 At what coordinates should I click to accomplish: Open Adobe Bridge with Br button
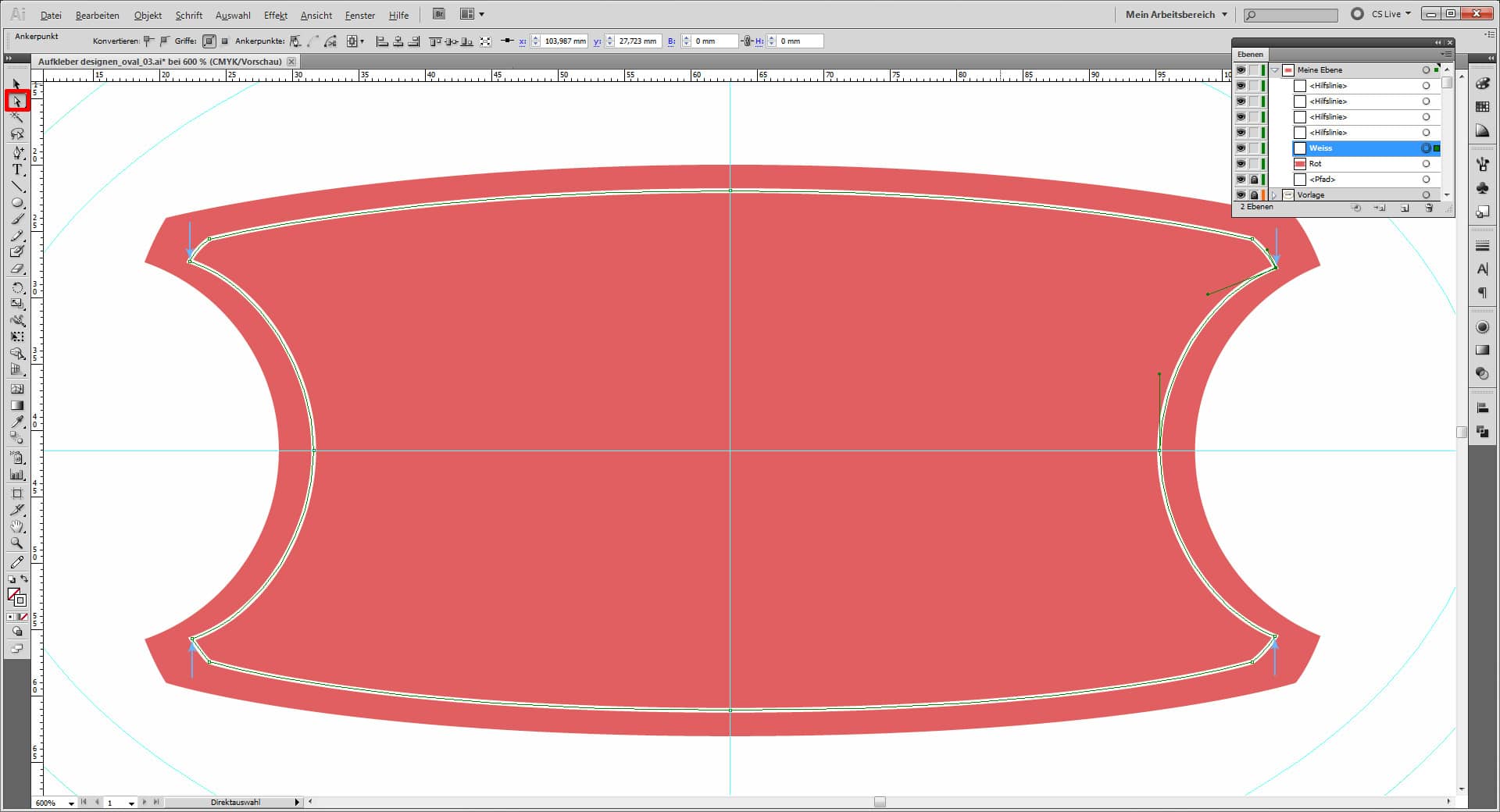click(x=439, y=14)
